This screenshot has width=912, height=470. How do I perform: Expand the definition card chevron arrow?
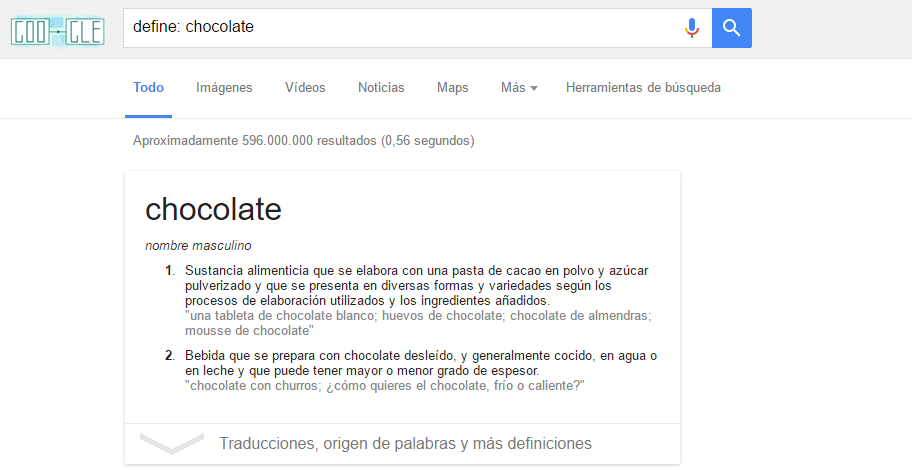pyautogui.click(x=172, y=443)
